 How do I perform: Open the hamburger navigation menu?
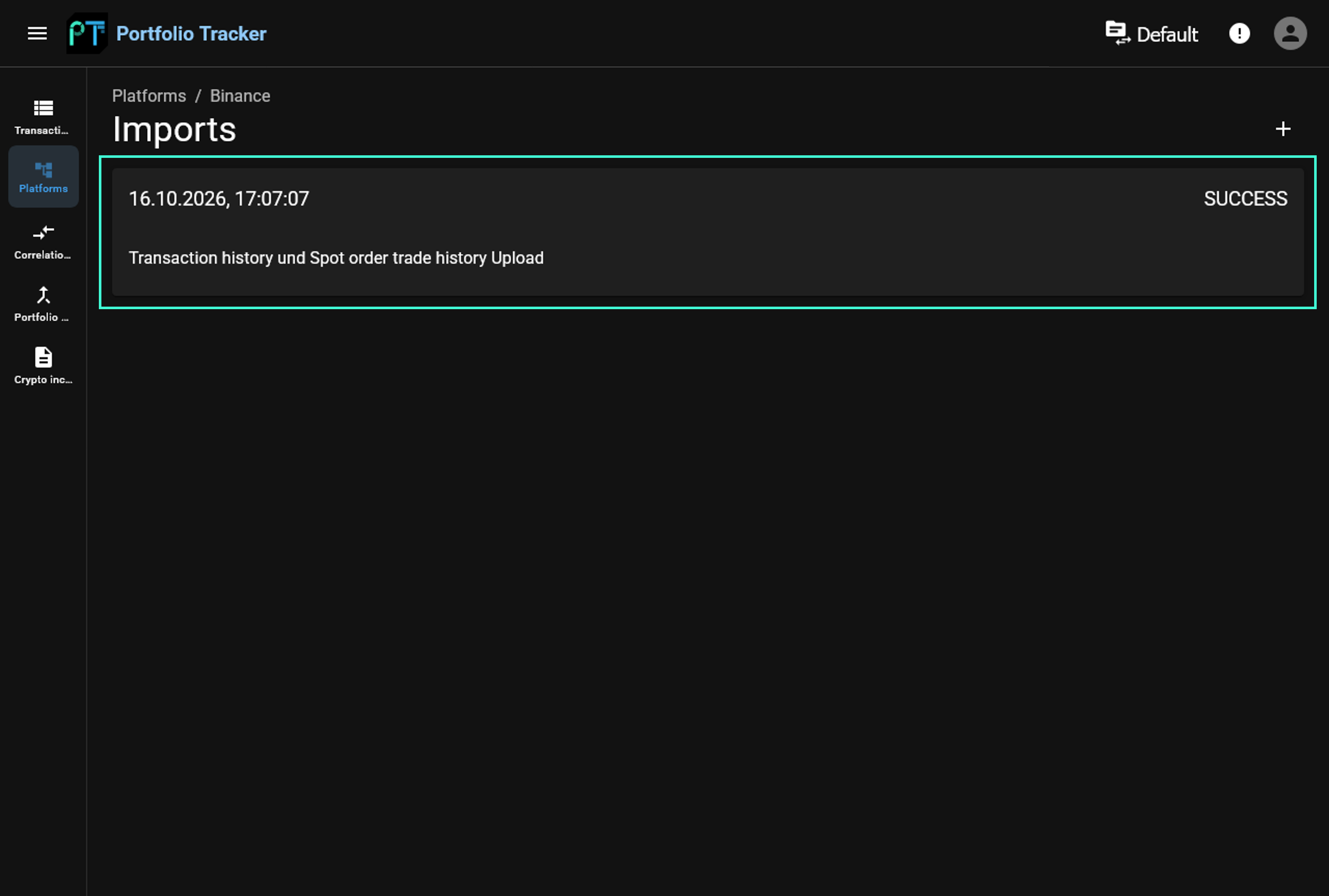point(37,33)
